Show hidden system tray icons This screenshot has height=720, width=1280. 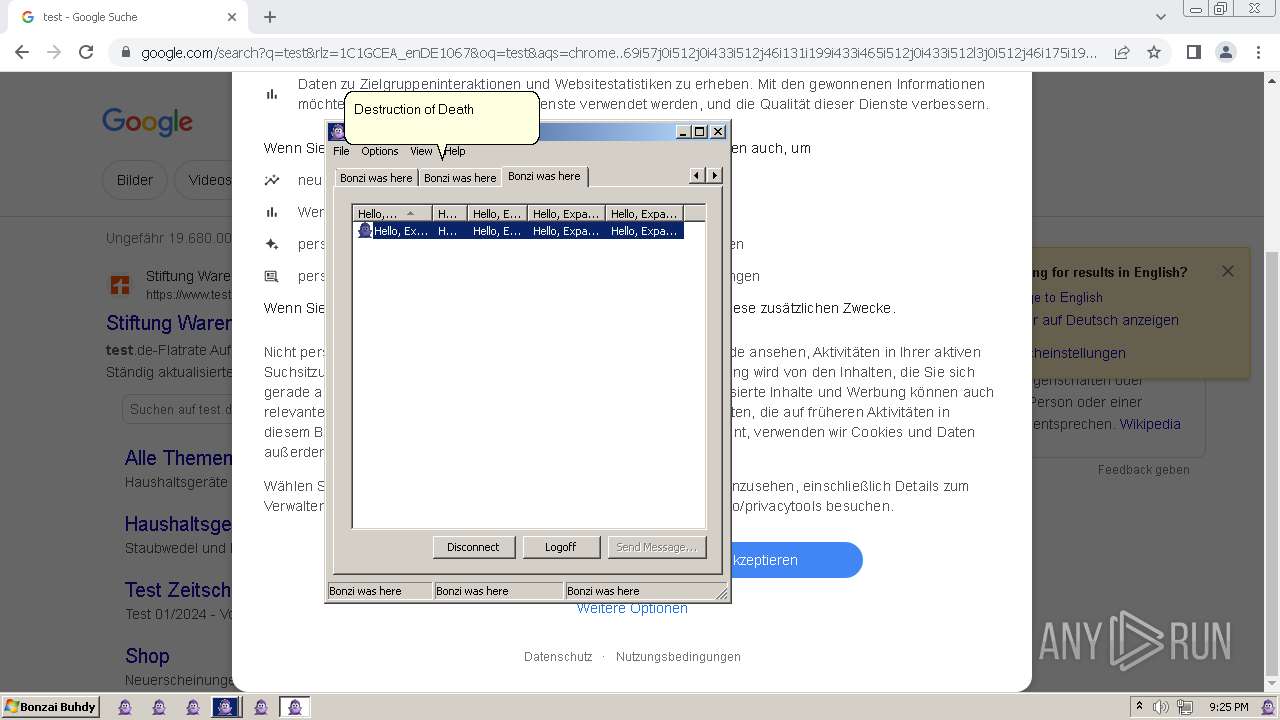(x=1139, y=707)
